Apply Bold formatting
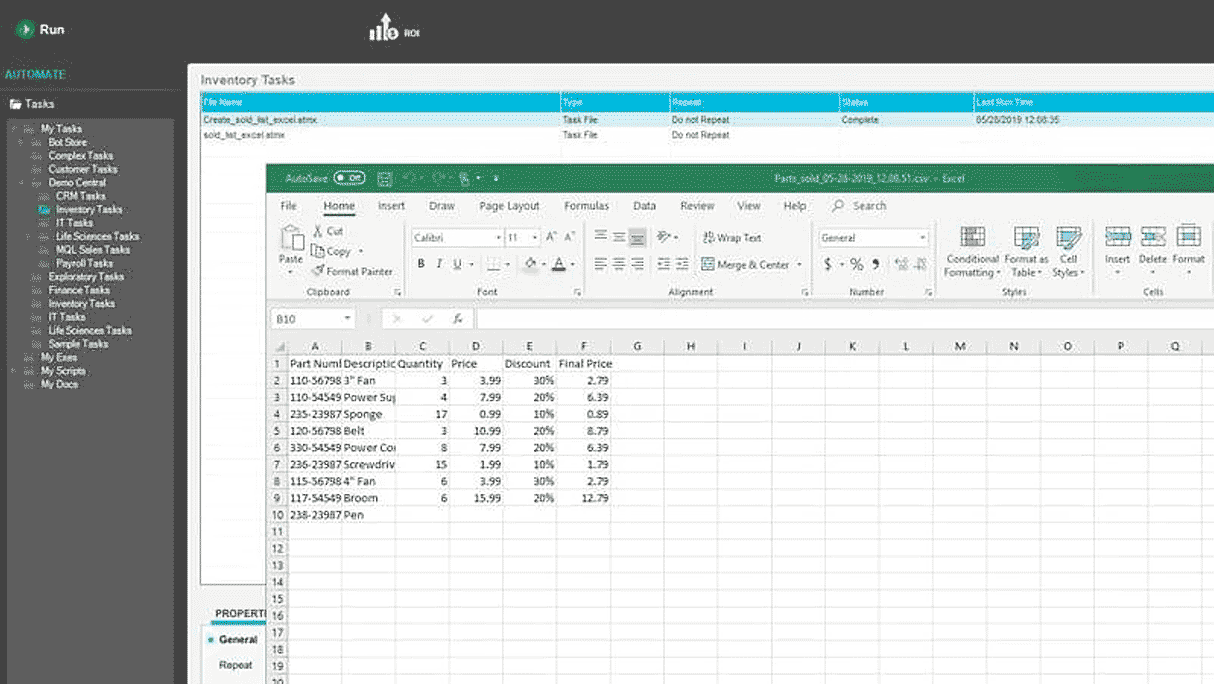 (x=421, y=264)
